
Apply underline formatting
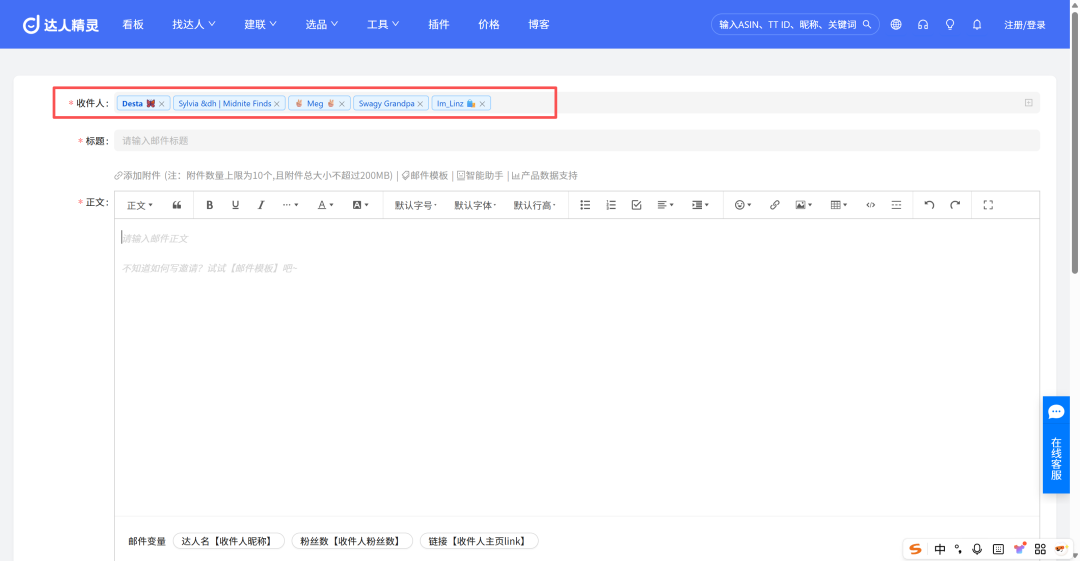pos(235,205)
